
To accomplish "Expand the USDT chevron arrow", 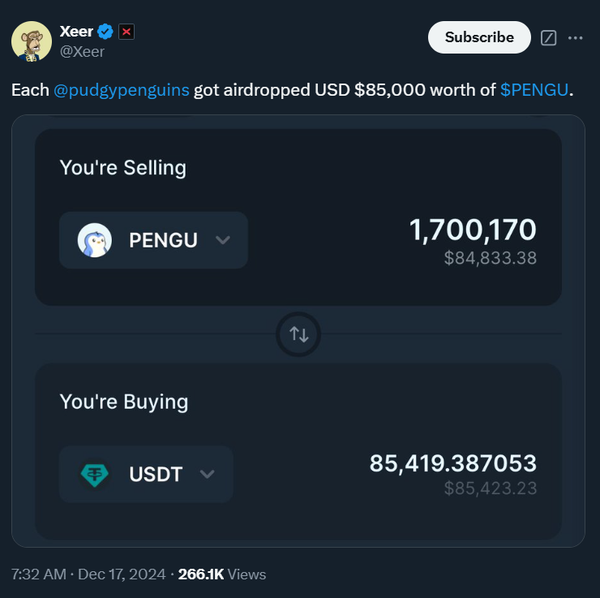I will click(208, 474).
